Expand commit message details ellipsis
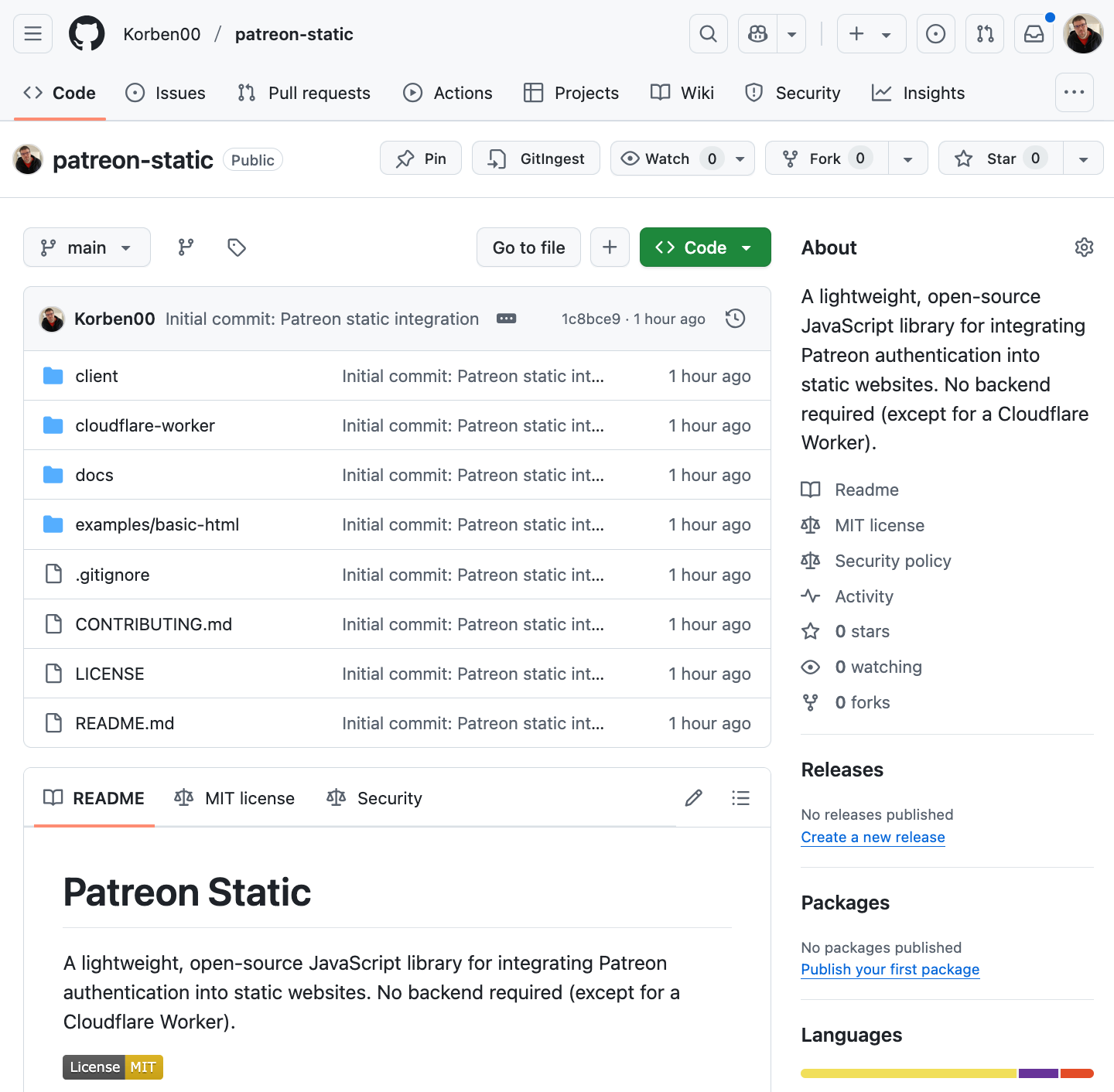Image resolution: width=1114 pixels, height=1092 pixels. [x=507, y=319]
